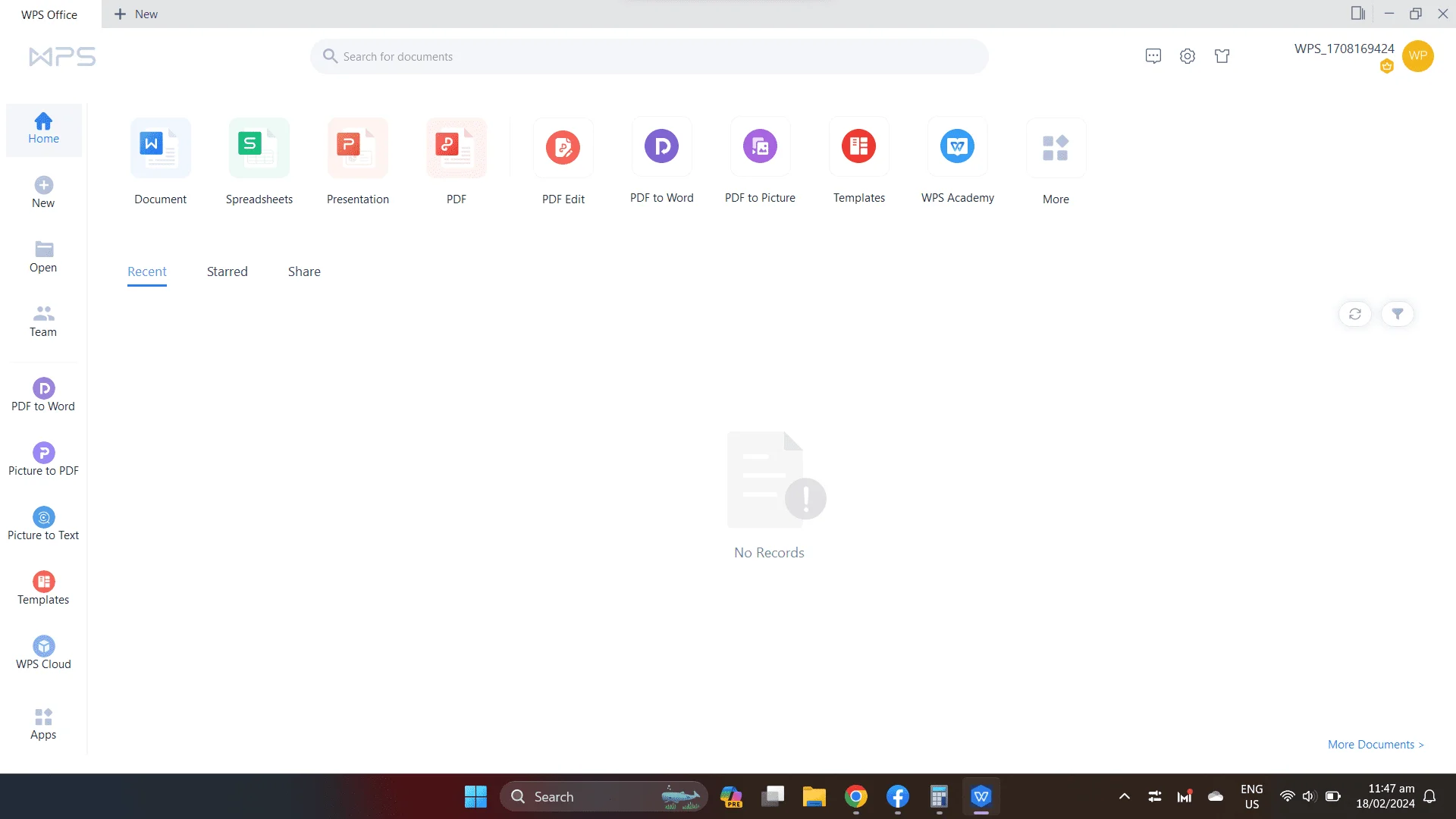
Task: Open File Explorer from the taskbar
Action: [814, 797]
